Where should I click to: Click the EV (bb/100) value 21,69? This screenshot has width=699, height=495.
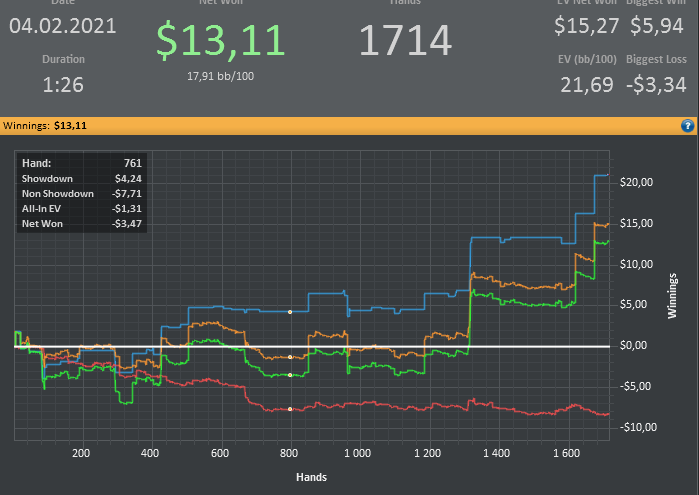[x=587, y=85]
